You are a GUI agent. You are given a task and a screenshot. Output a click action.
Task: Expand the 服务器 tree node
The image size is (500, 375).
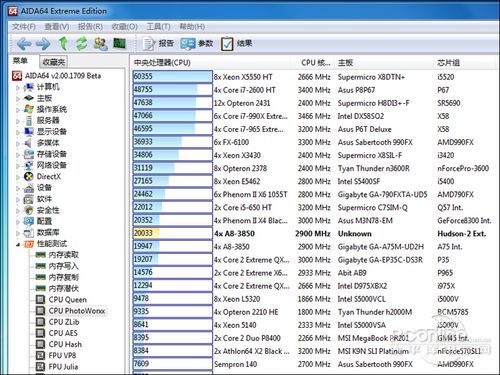(x=18, y=121)
